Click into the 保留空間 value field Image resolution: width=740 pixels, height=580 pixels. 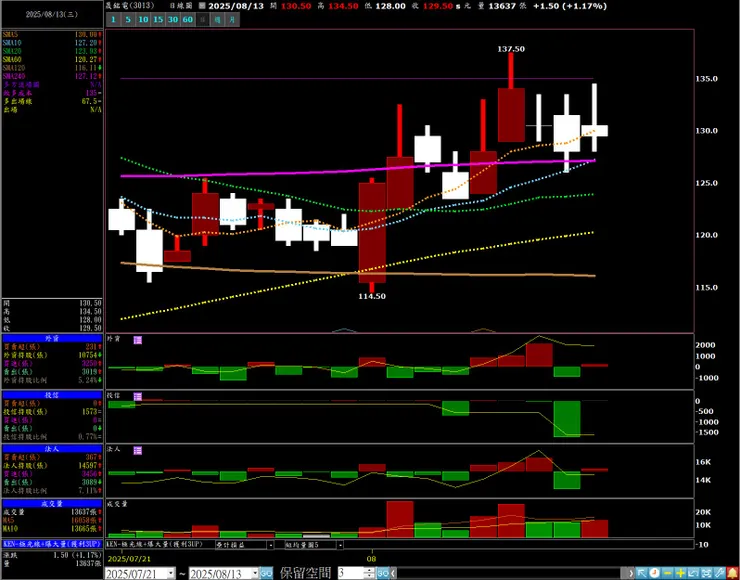350,573
